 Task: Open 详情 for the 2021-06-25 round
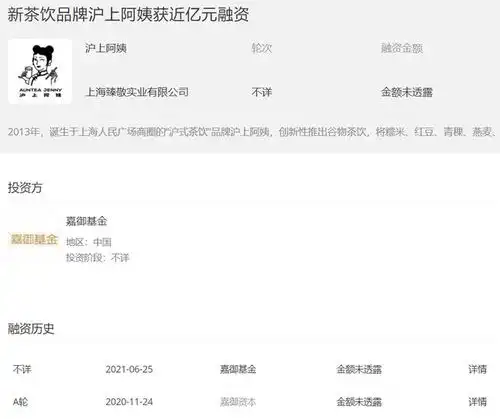(x=477, y=369)
